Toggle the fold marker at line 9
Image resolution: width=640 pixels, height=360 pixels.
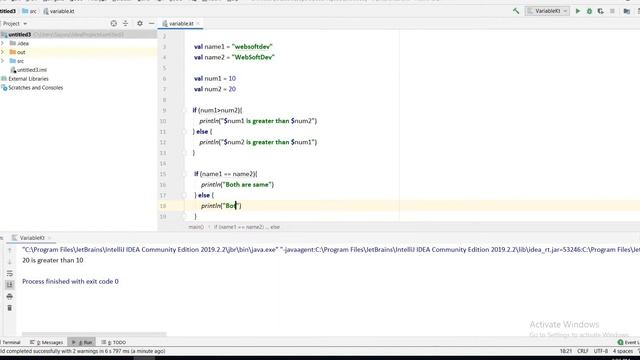184,110
